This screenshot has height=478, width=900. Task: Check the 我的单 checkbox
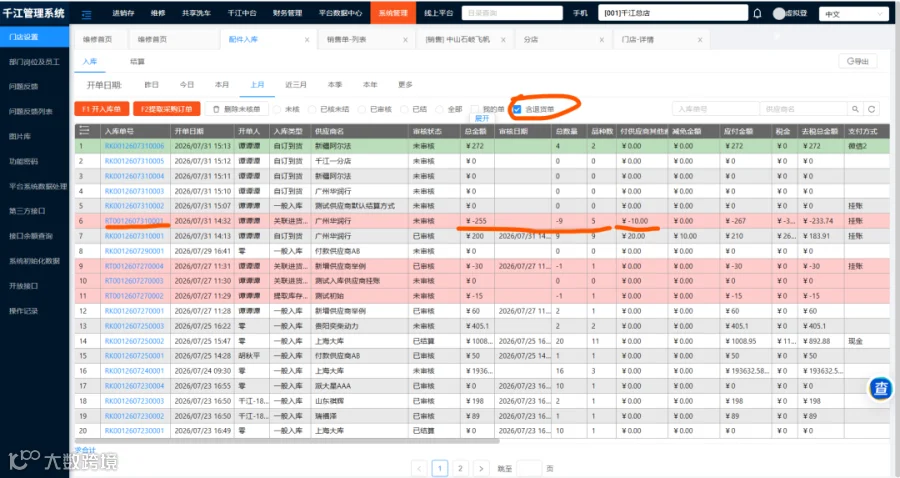[x=475, y=109]
